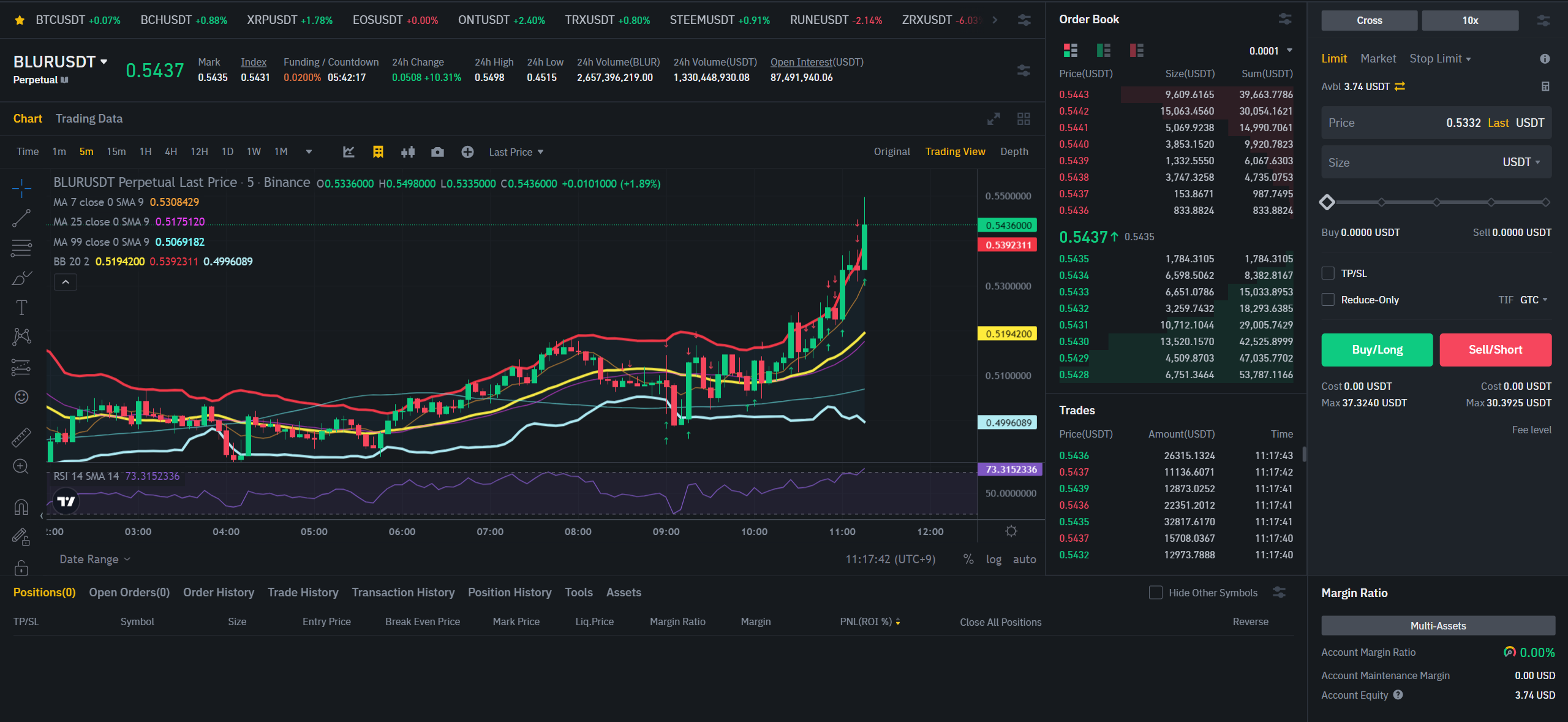Select the trend line drawing tool
This screenshot has height=722, width=1568.
21,218
